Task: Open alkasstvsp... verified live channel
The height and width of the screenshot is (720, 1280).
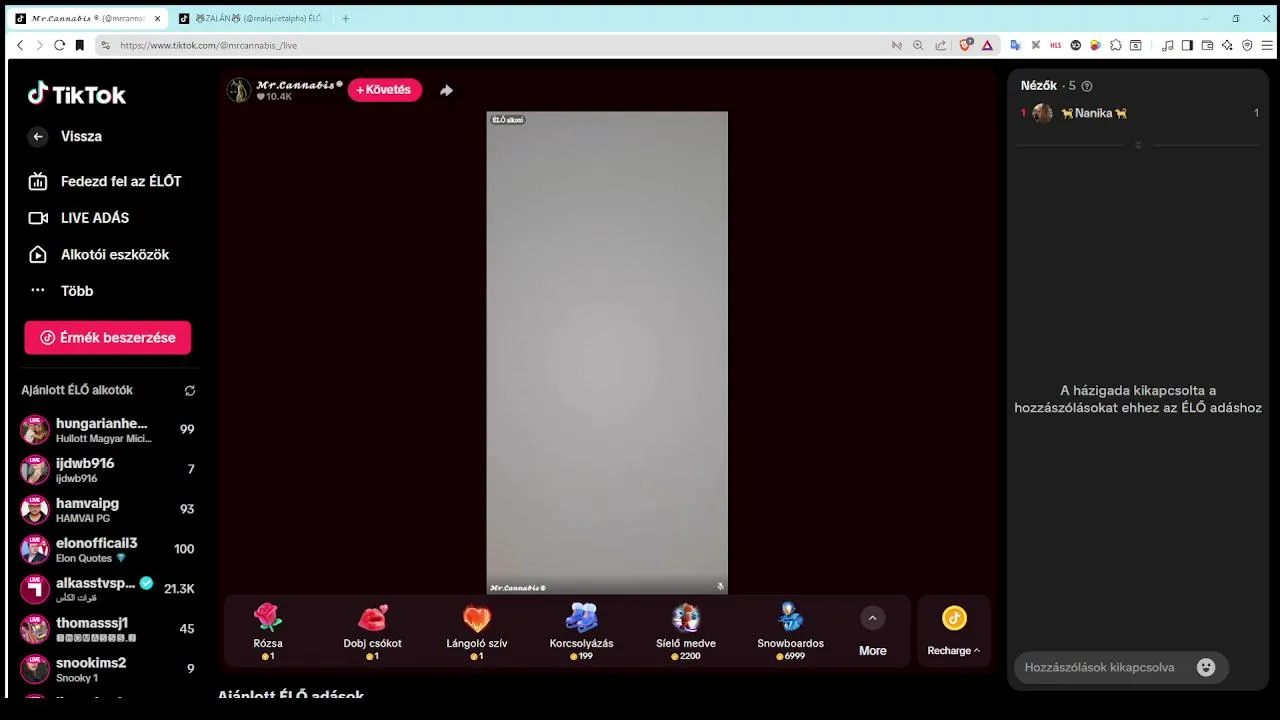Action: click(107, 589)
